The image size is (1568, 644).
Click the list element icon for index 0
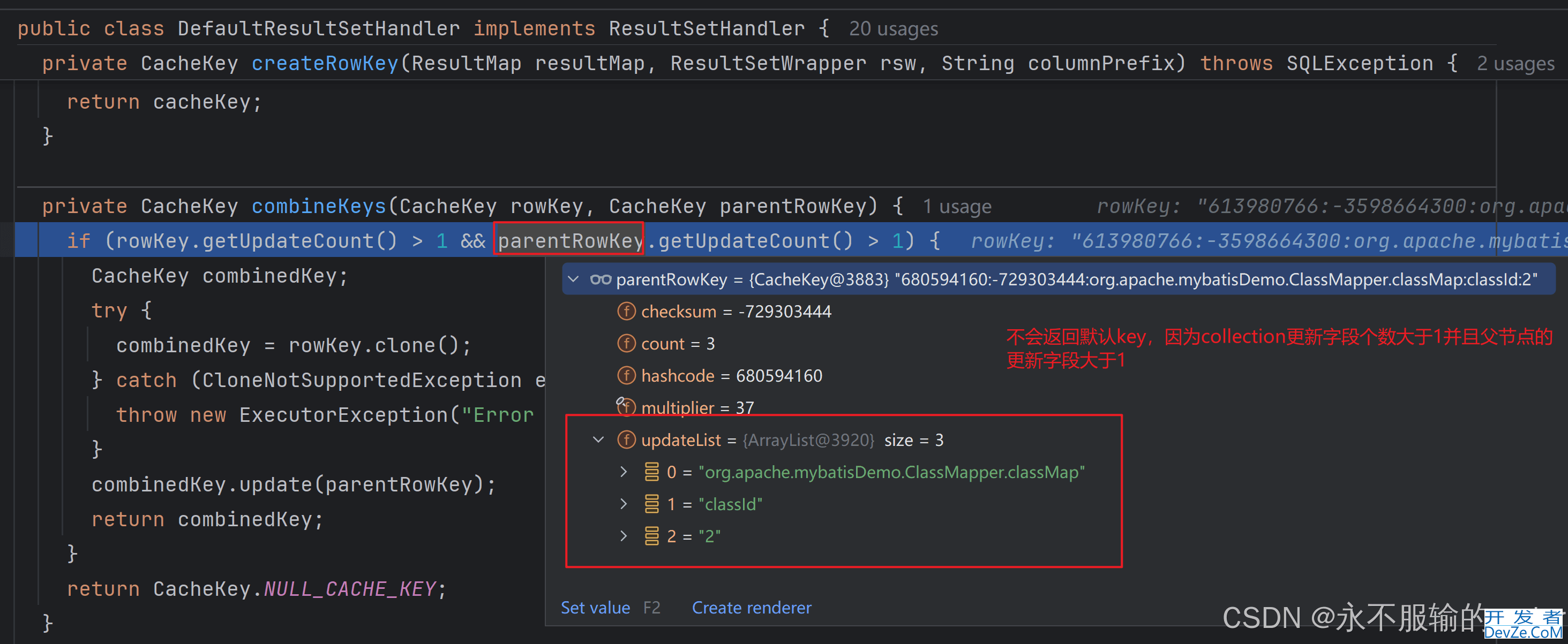tap(651, 471)
